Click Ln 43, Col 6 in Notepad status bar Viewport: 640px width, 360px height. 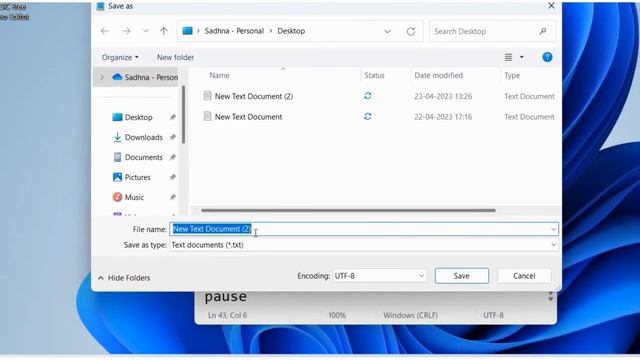227,316
